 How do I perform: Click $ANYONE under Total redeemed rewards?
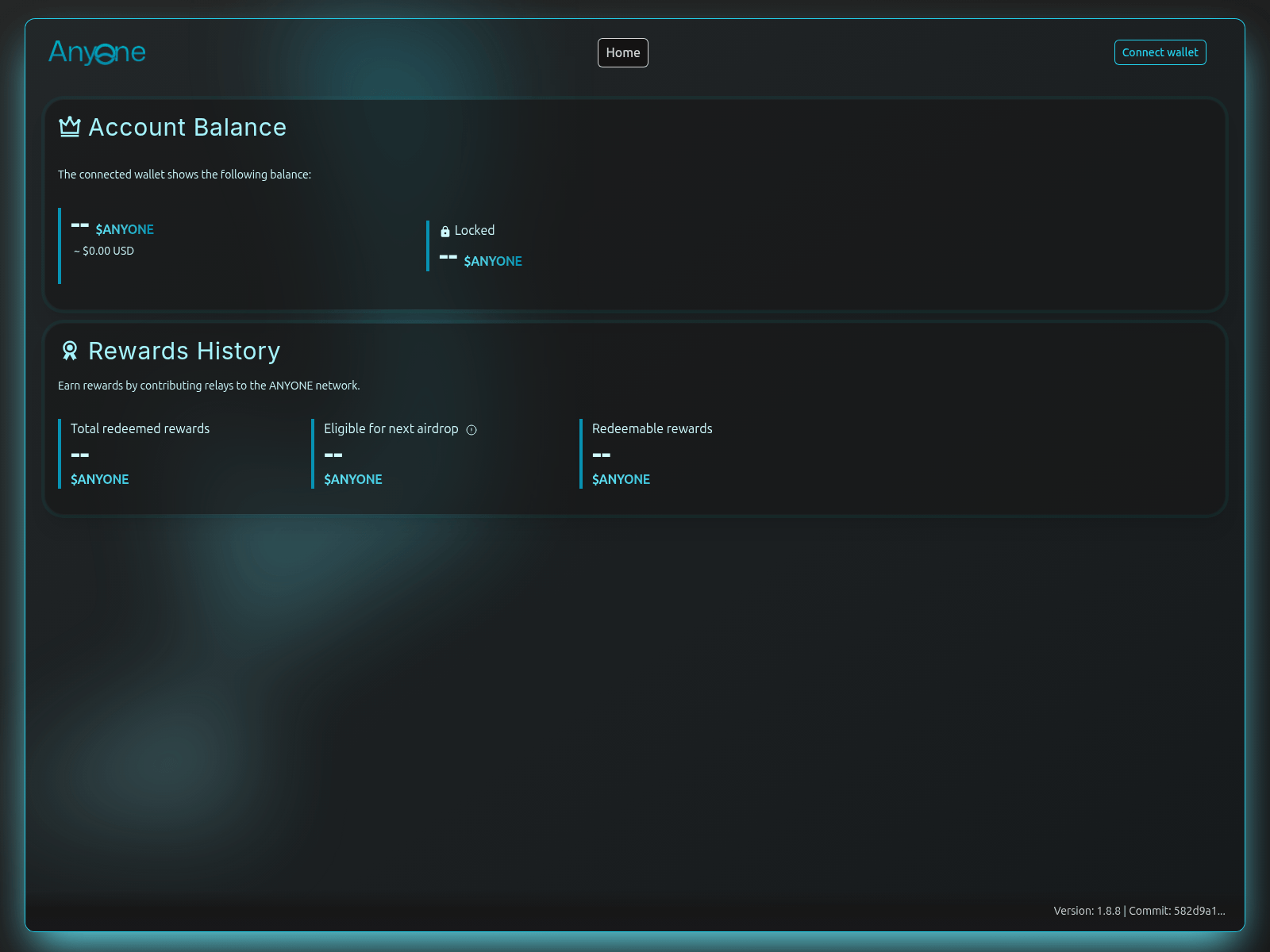[x=100, y=479]
